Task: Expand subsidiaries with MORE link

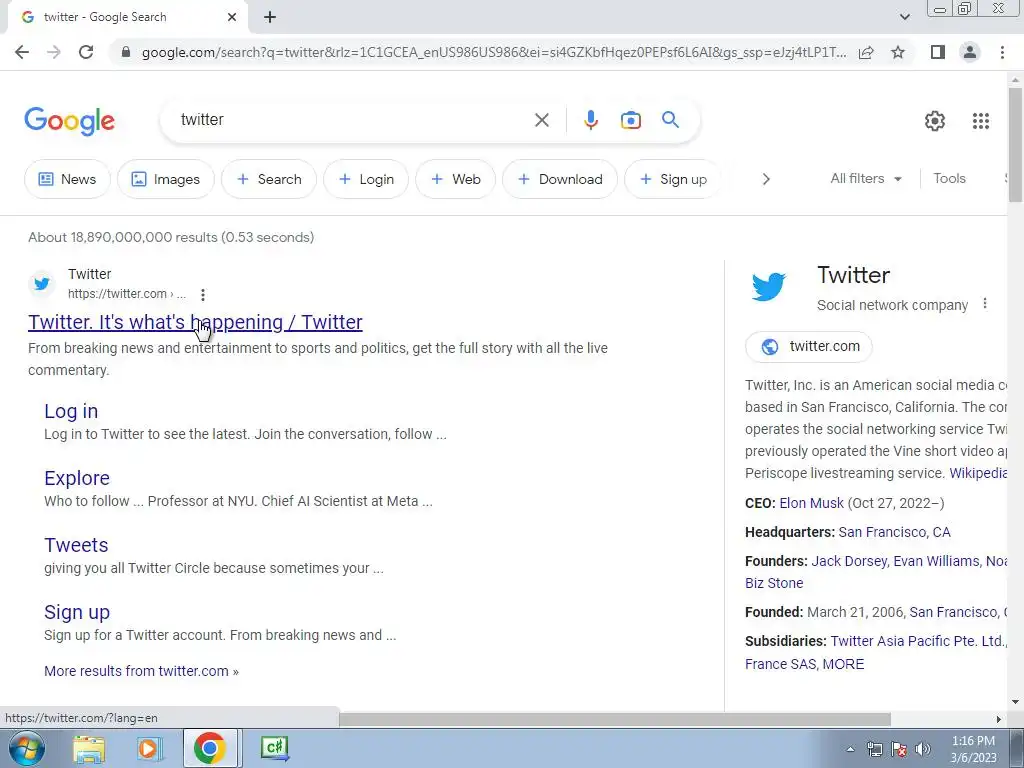Action: tap(843, 664)
